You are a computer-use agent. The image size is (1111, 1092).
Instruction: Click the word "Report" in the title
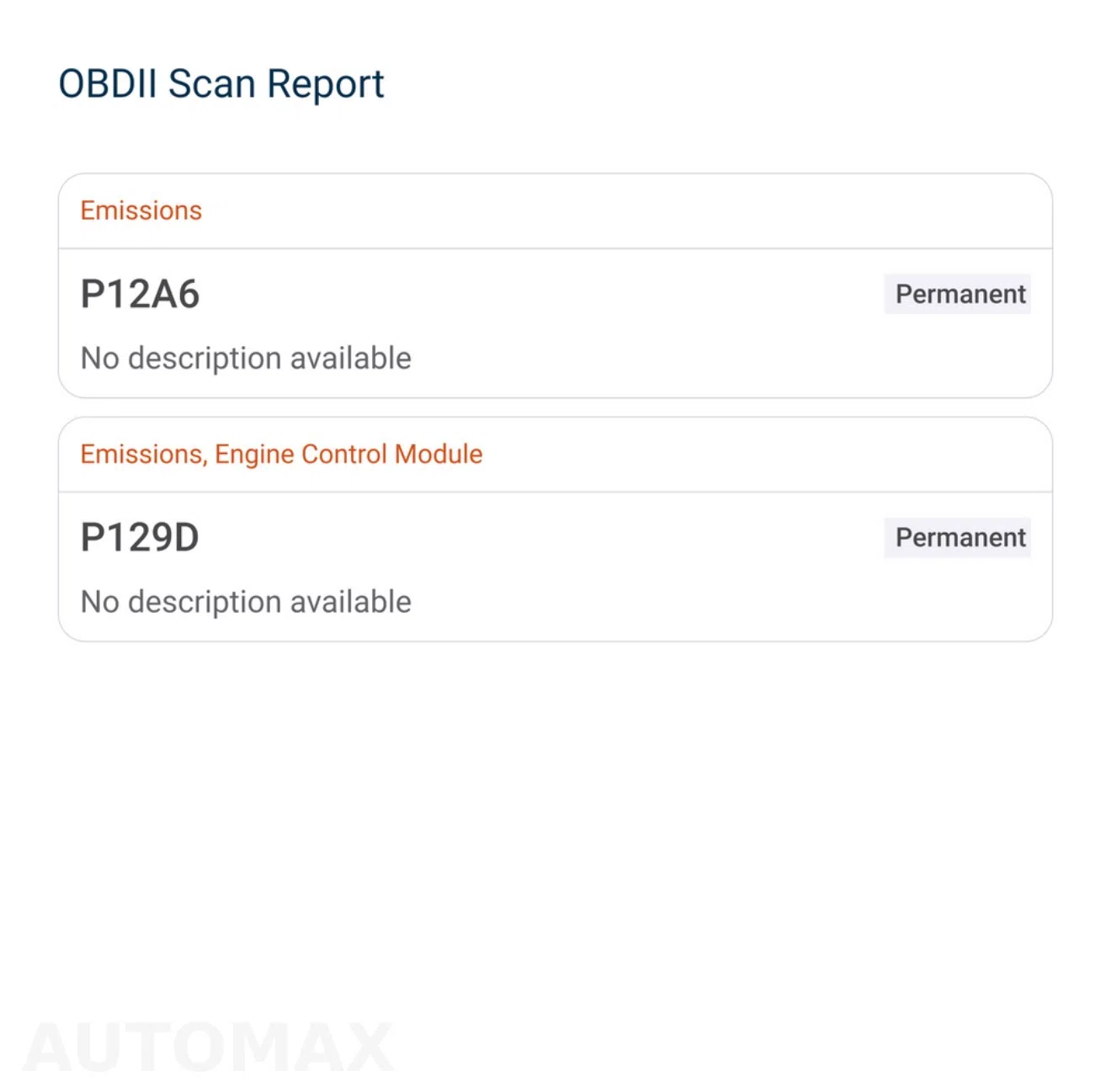[x=326, y=85]
